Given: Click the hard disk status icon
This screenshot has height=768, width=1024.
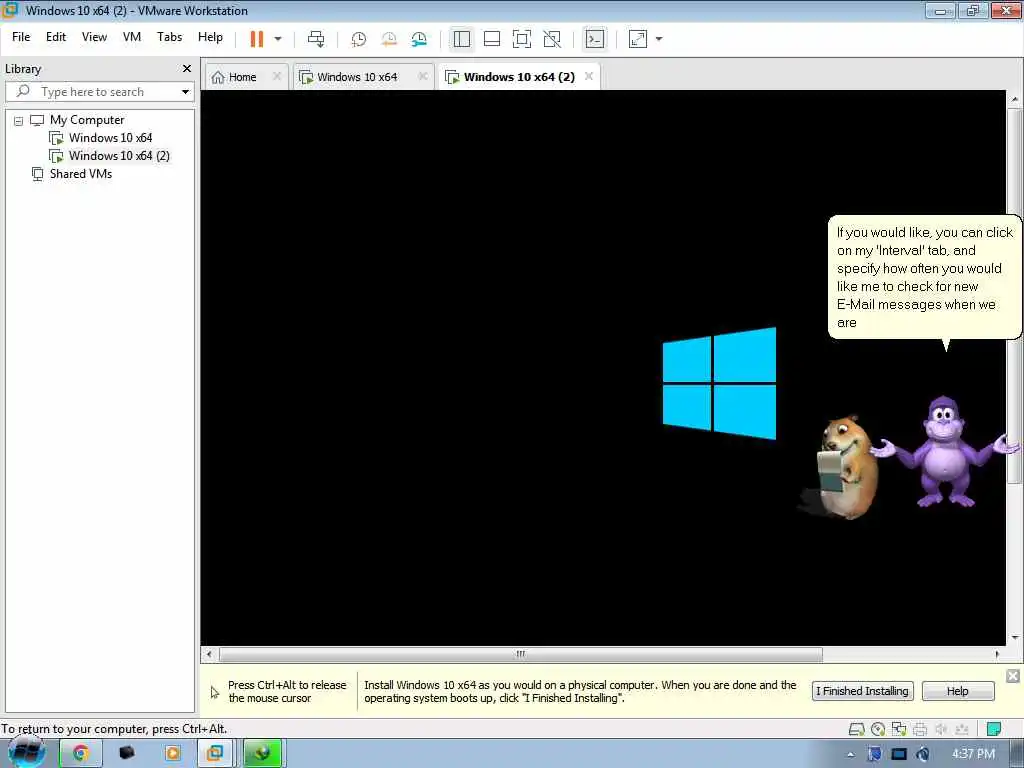Looking at the screenshot, I should tap(856, 729).
